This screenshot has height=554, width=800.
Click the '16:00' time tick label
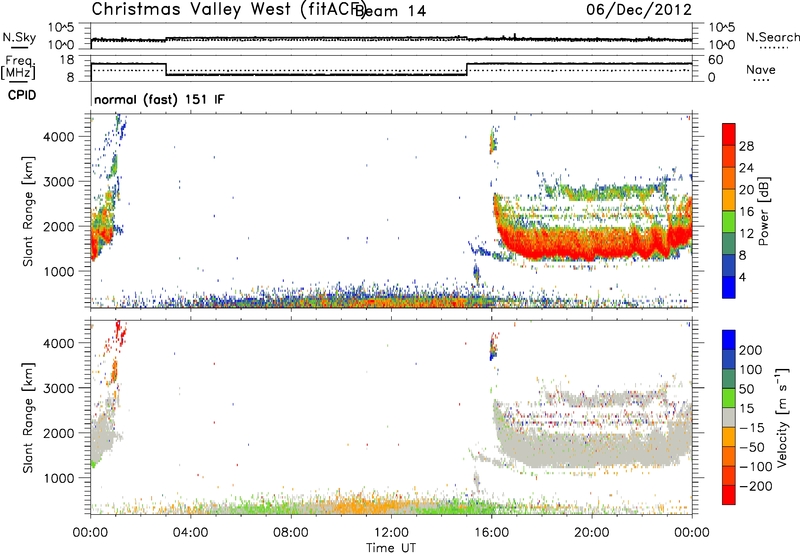pyautogui.click(x=492, y=533)
